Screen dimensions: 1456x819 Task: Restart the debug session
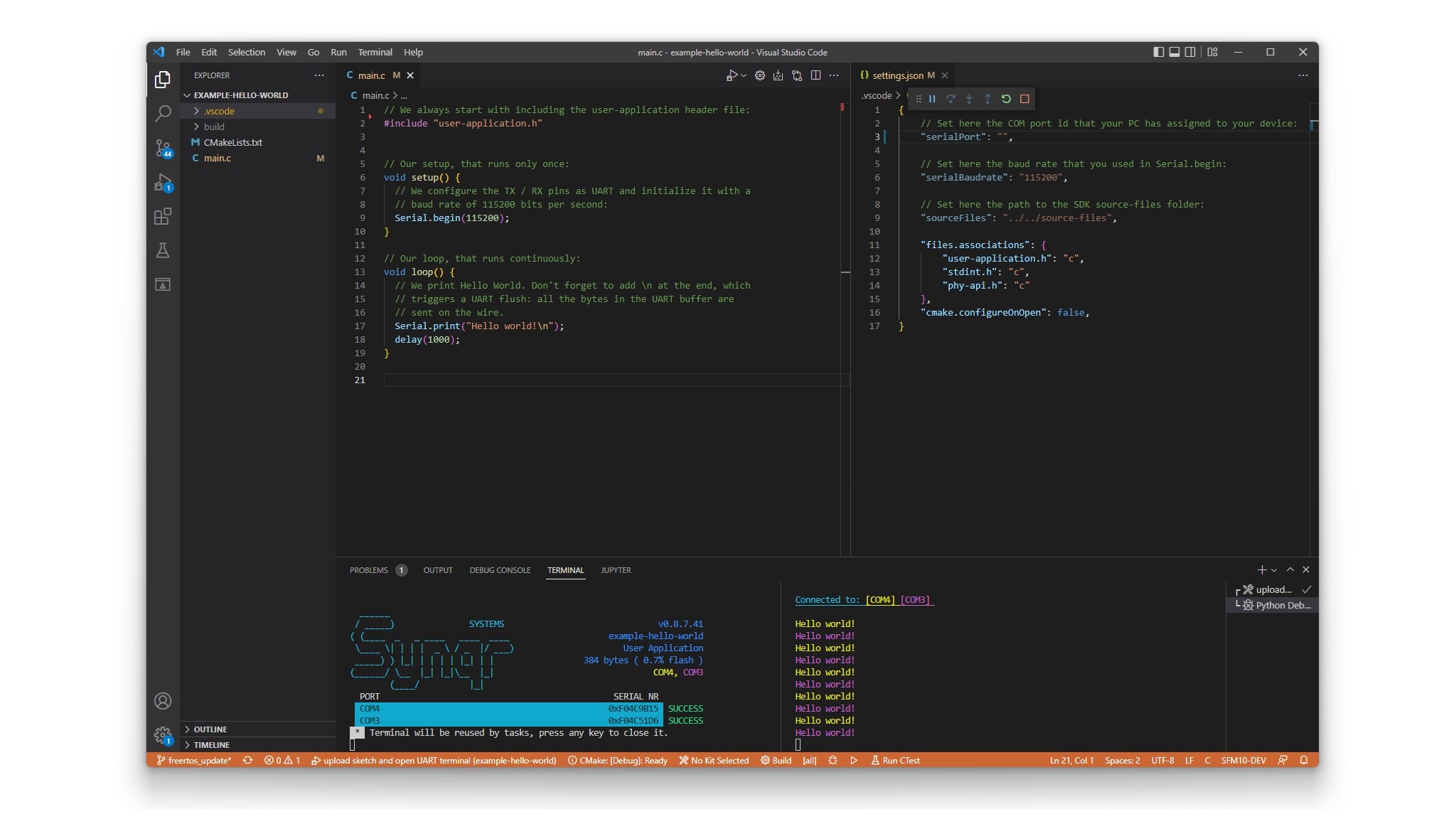1006,99
